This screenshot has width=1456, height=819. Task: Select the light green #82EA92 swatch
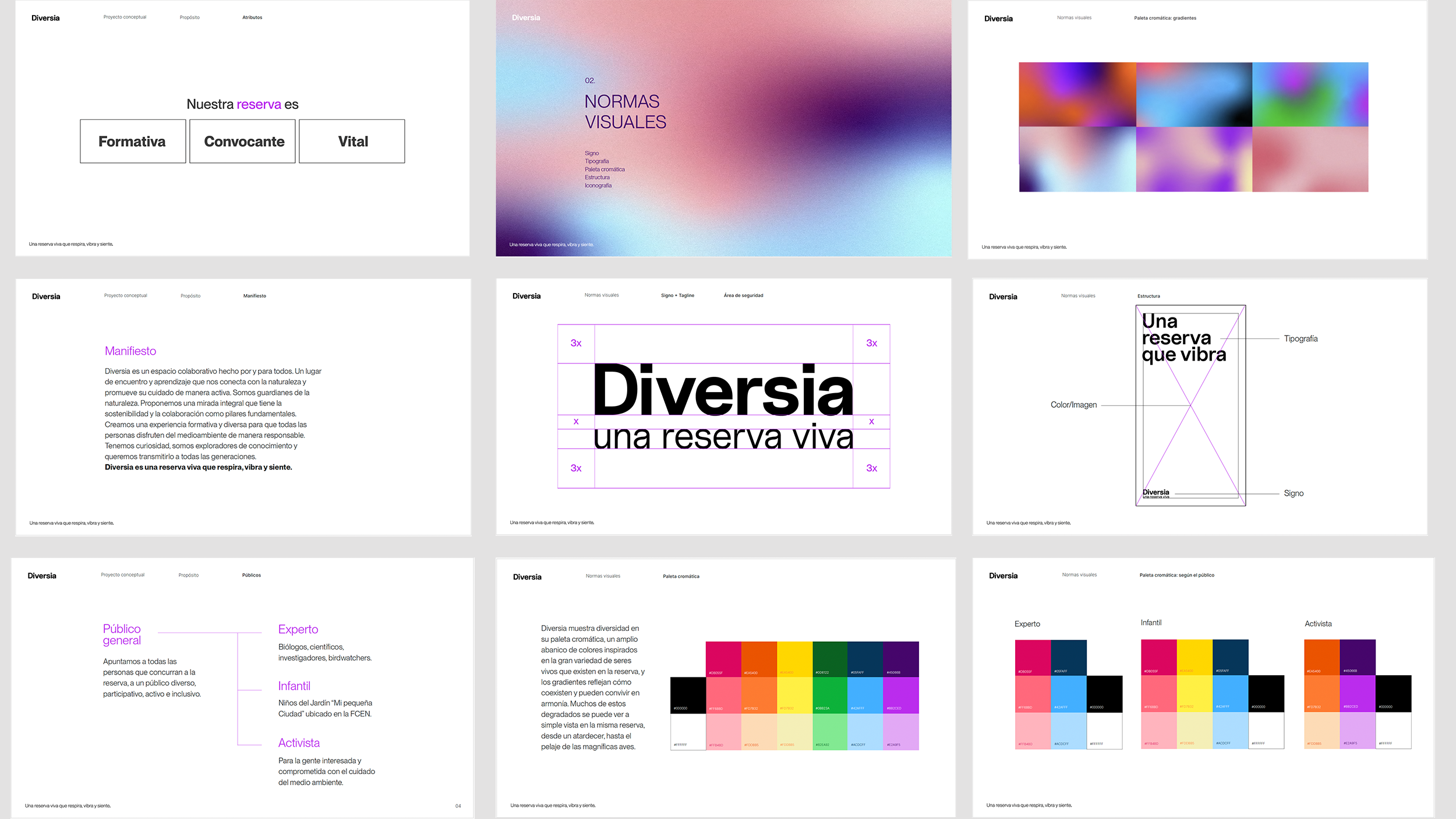point(829,731)
